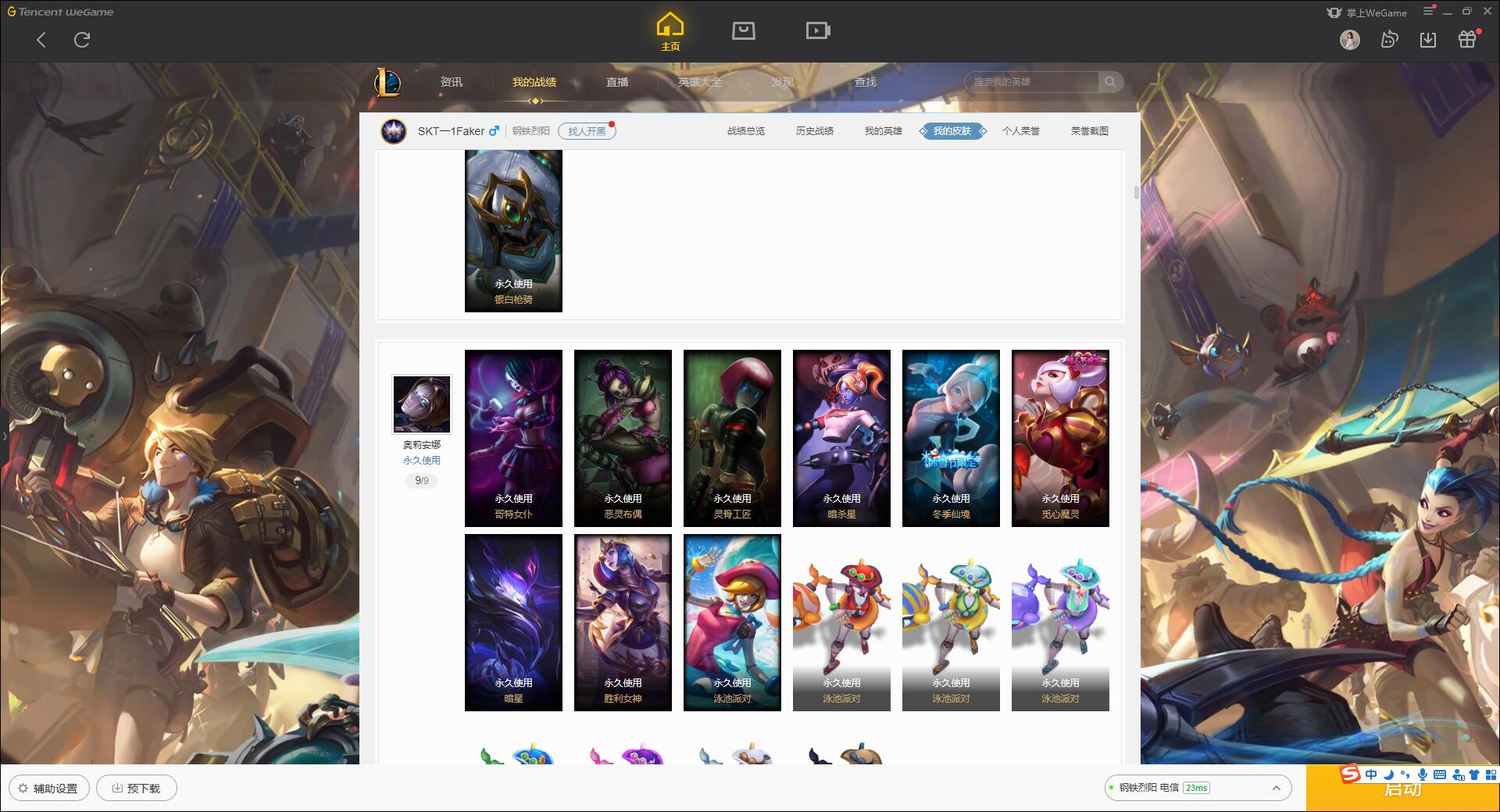This screenshot has height=812, width=1500.
Task: Open 辅助设置 assist settings
Action: pyautogui.click(x=48, y=789)
